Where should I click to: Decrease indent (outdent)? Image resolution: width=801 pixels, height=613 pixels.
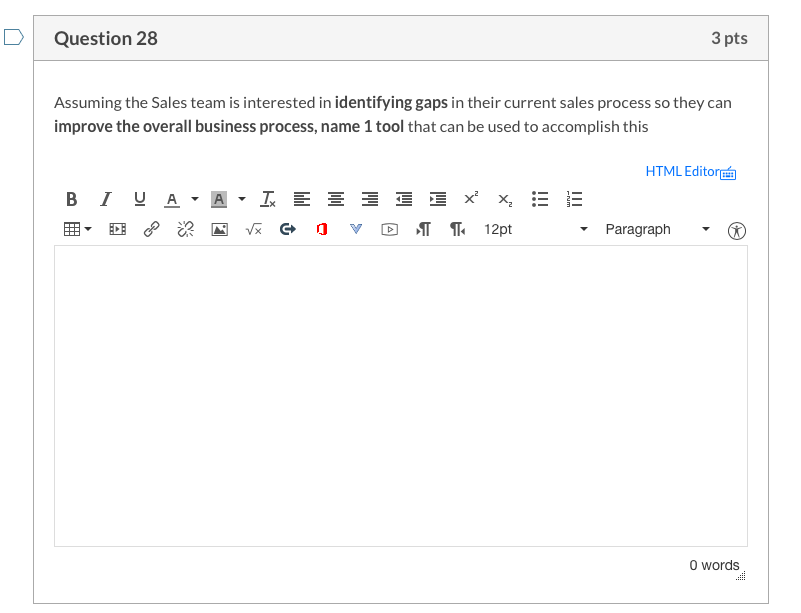pyautogui.click(x=404, y=199)
